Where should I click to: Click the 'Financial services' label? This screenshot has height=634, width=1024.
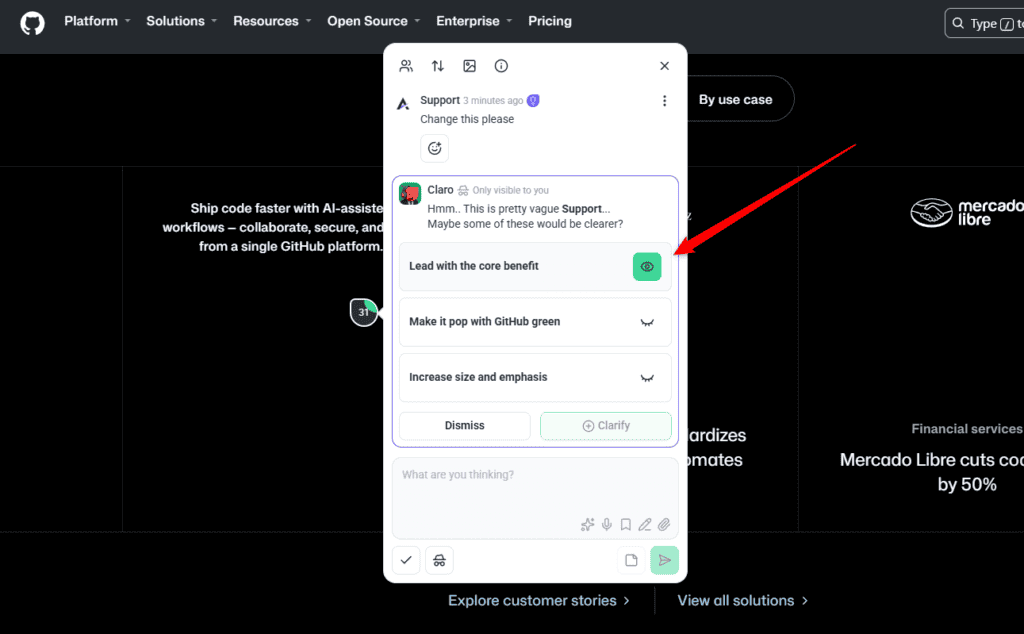tap(967, 429)
